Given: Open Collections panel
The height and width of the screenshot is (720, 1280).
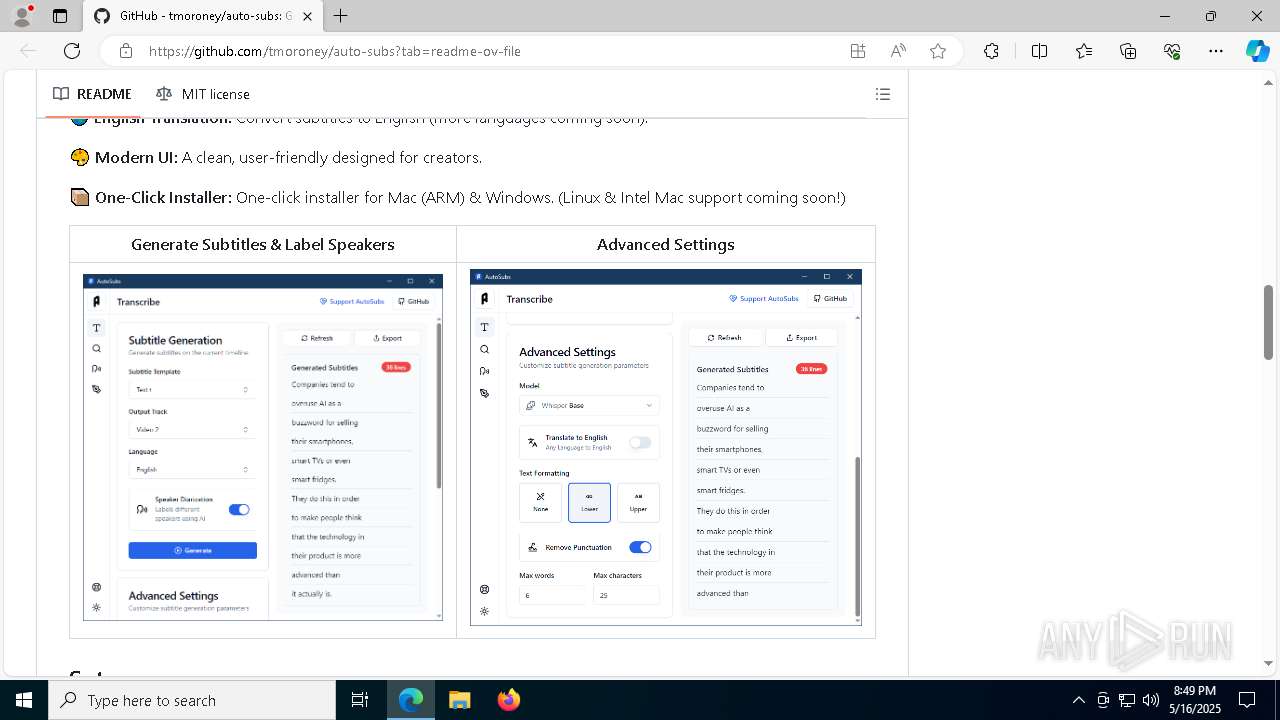Looking at the screenshot, I should click(x=1128, y=51).
